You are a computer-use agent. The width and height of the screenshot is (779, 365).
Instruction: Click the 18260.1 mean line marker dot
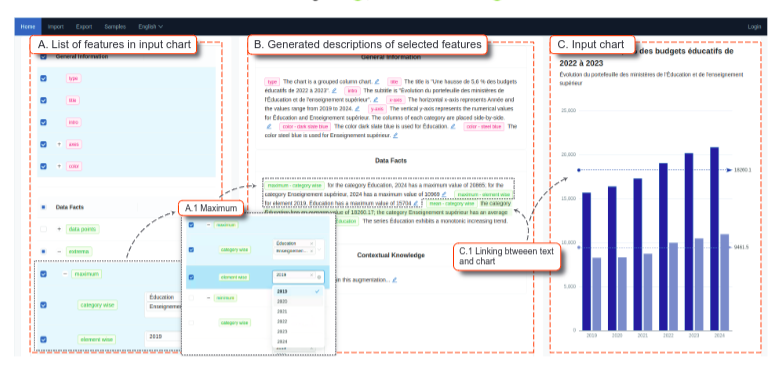point(579,170)
